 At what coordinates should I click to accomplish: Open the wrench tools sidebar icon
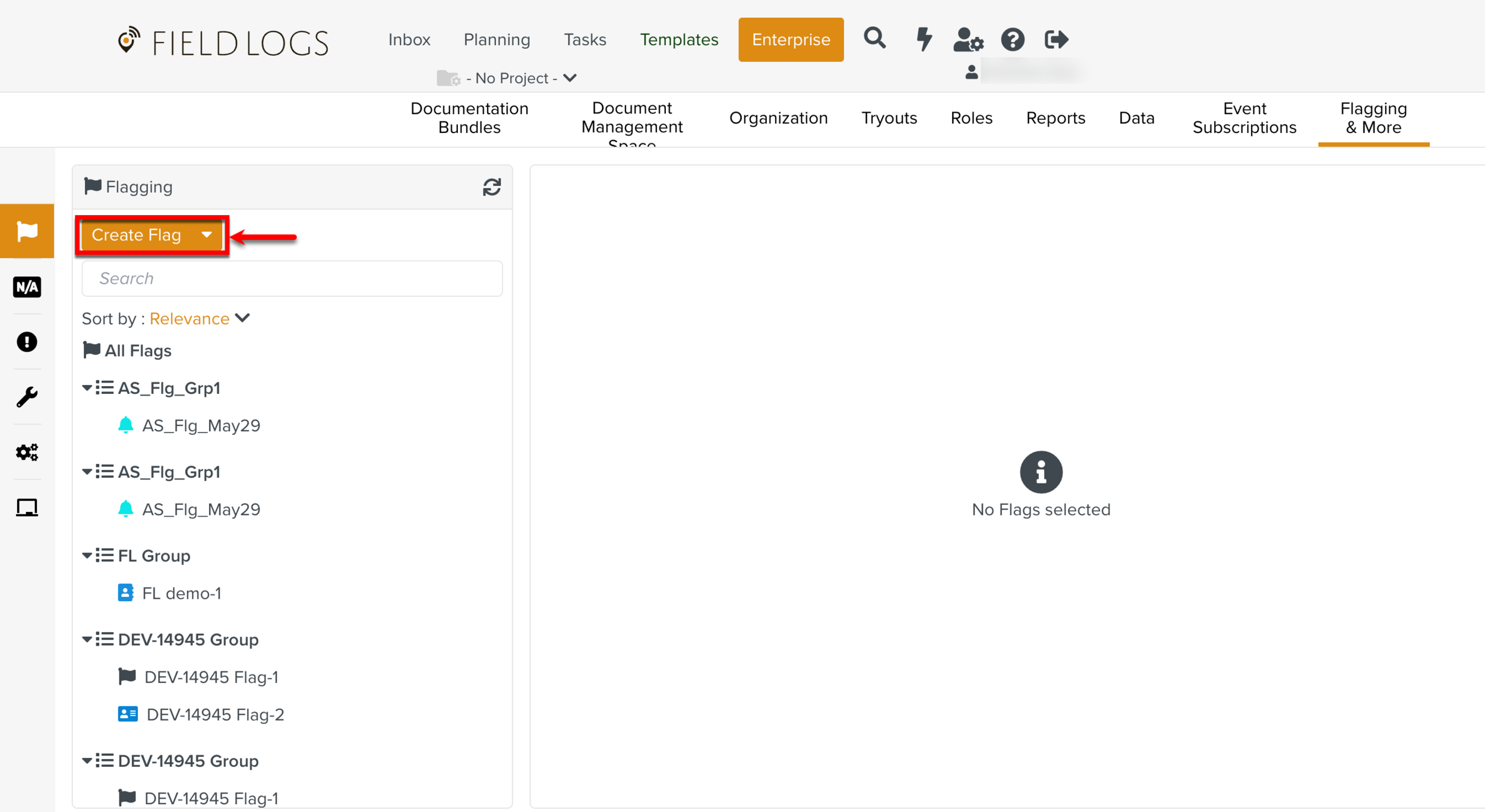[x=27, y=397]
